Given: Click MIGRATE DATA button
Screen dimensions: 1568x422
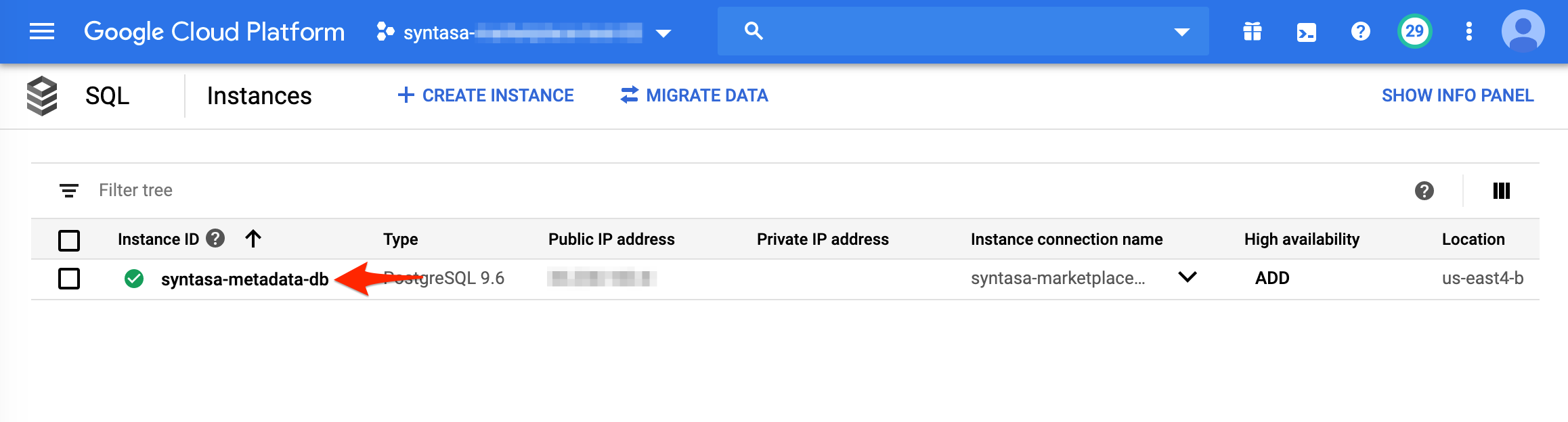Looking at the screenshot, I should coord(694,95).
